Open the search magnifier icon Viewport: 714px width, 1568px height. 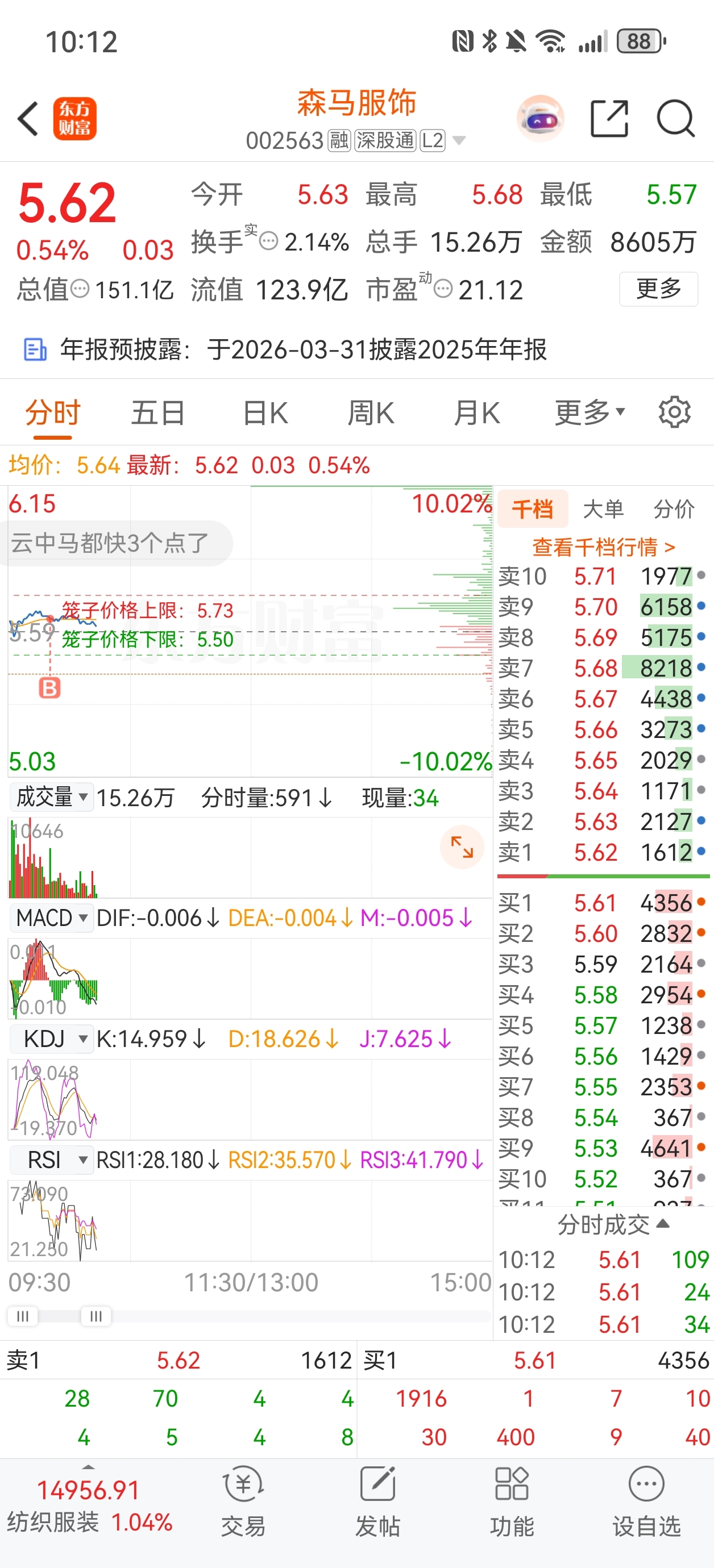(675, 118)
